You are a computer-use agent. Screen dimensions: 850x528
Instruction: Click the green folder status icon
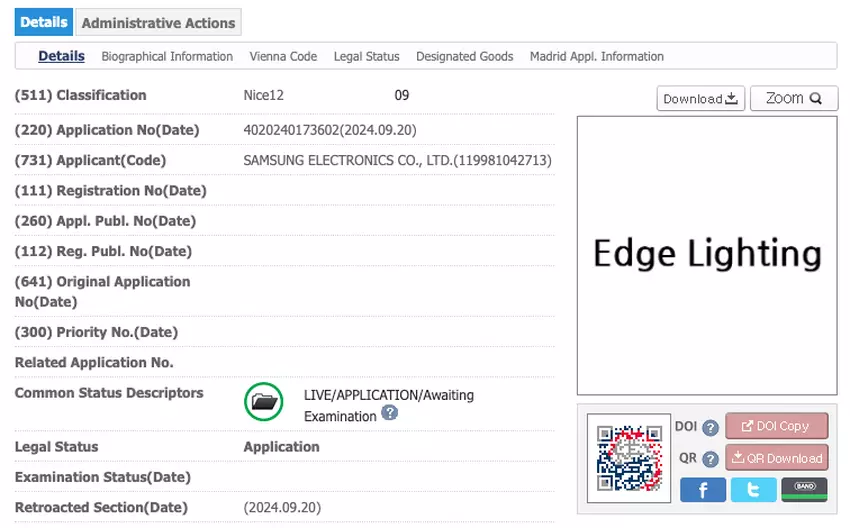coord(264,402)
